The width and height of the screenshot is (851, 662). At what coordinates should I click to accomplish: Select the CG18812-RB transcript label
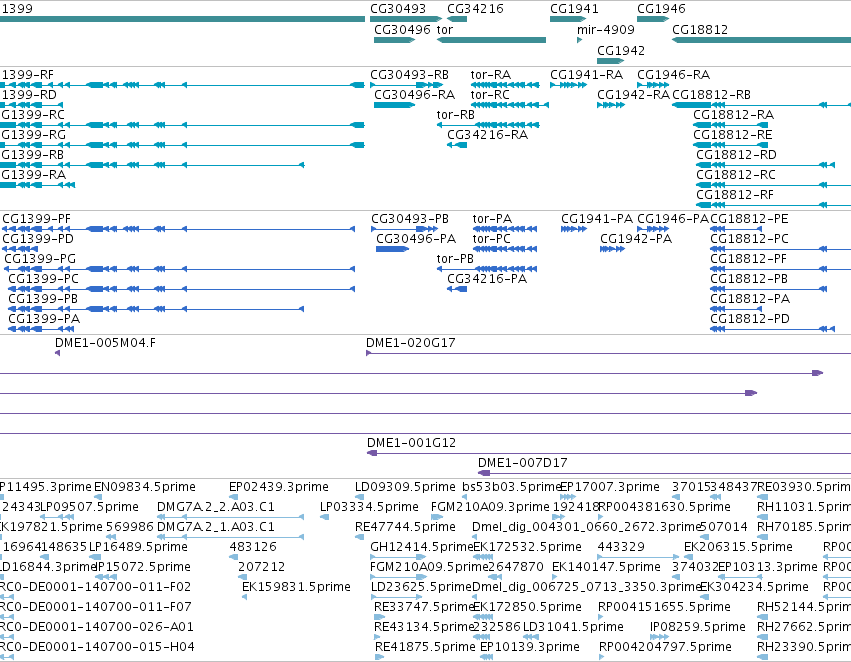point(712,94)
